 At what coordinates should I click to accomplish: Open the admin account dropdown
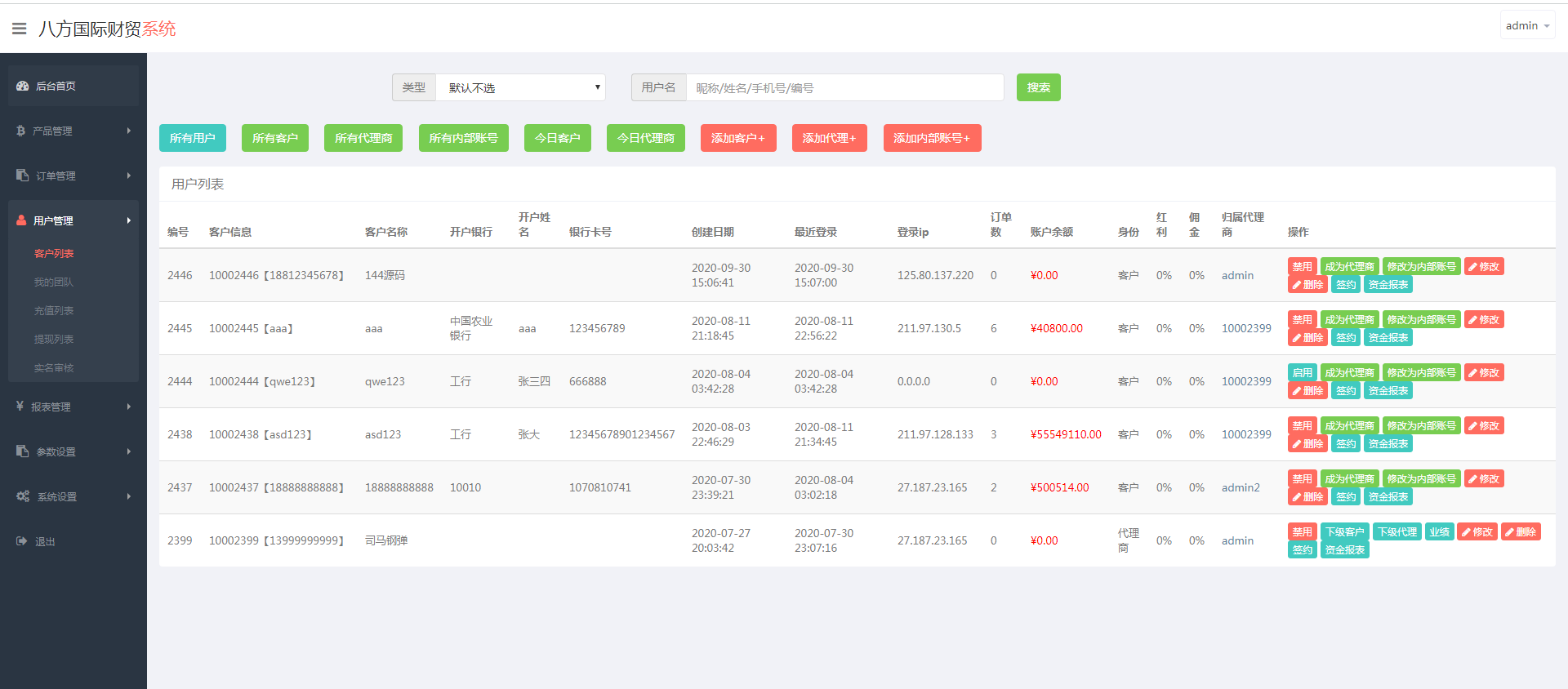1526,26
